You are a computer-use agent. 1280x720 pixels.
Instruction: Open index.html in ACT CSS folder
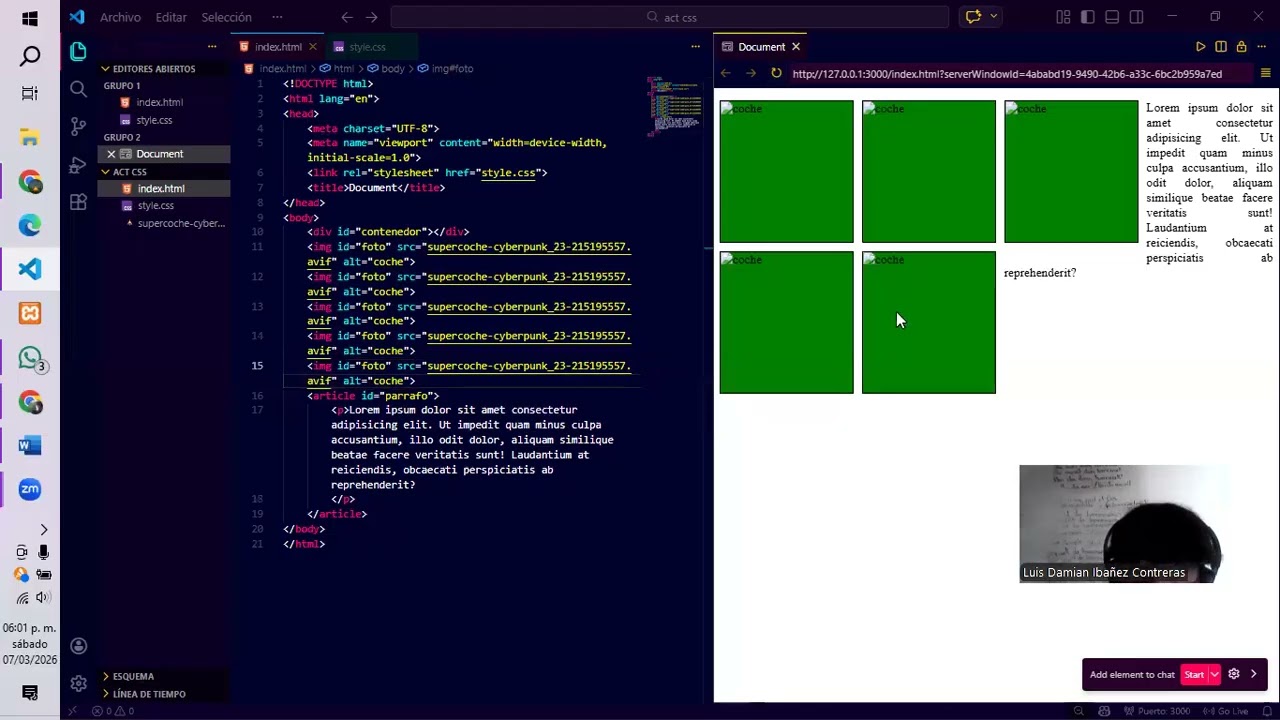(161, 188)
